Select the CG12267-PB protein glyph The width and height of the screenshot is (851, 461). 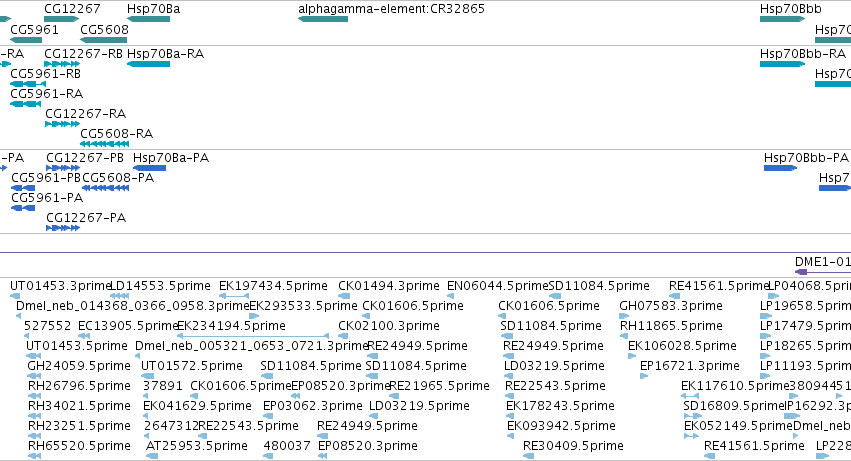point(63,168)
